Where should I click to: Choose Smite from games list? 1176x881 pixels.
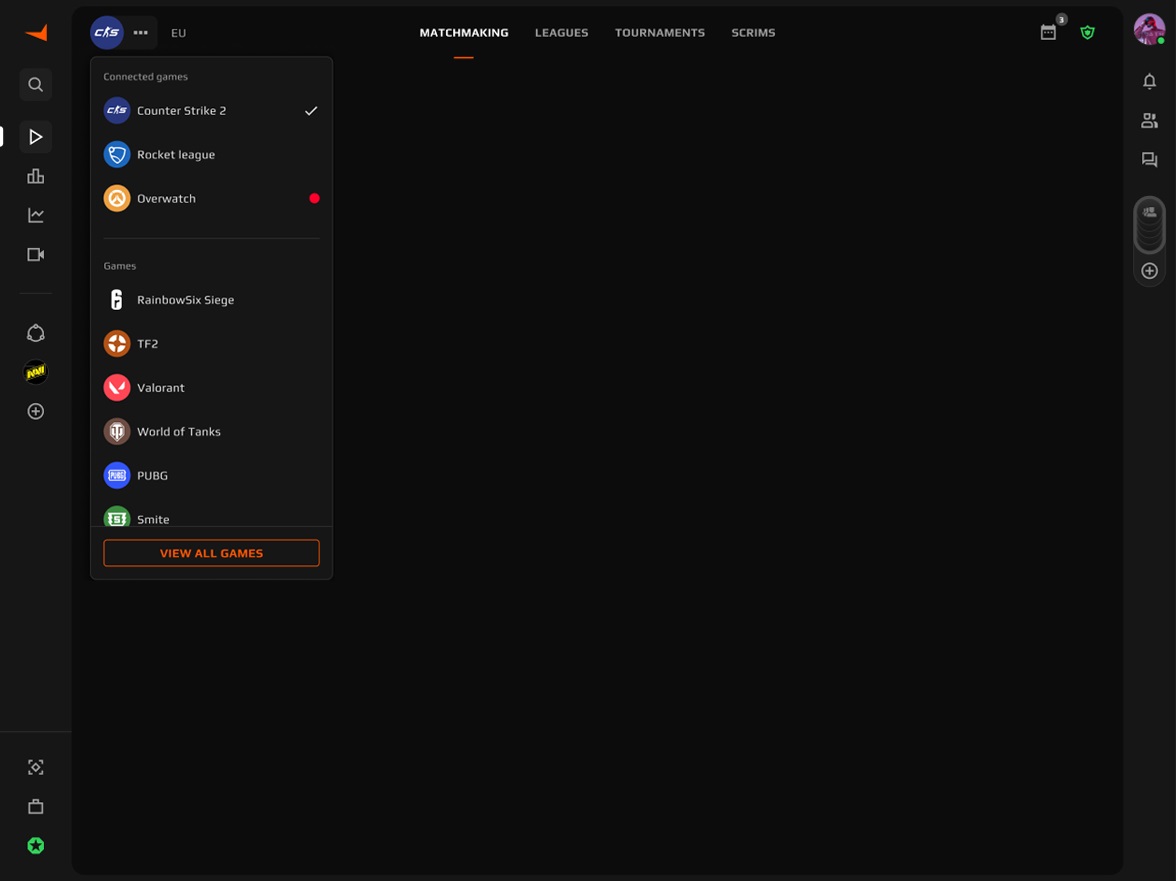coord(212,517)
